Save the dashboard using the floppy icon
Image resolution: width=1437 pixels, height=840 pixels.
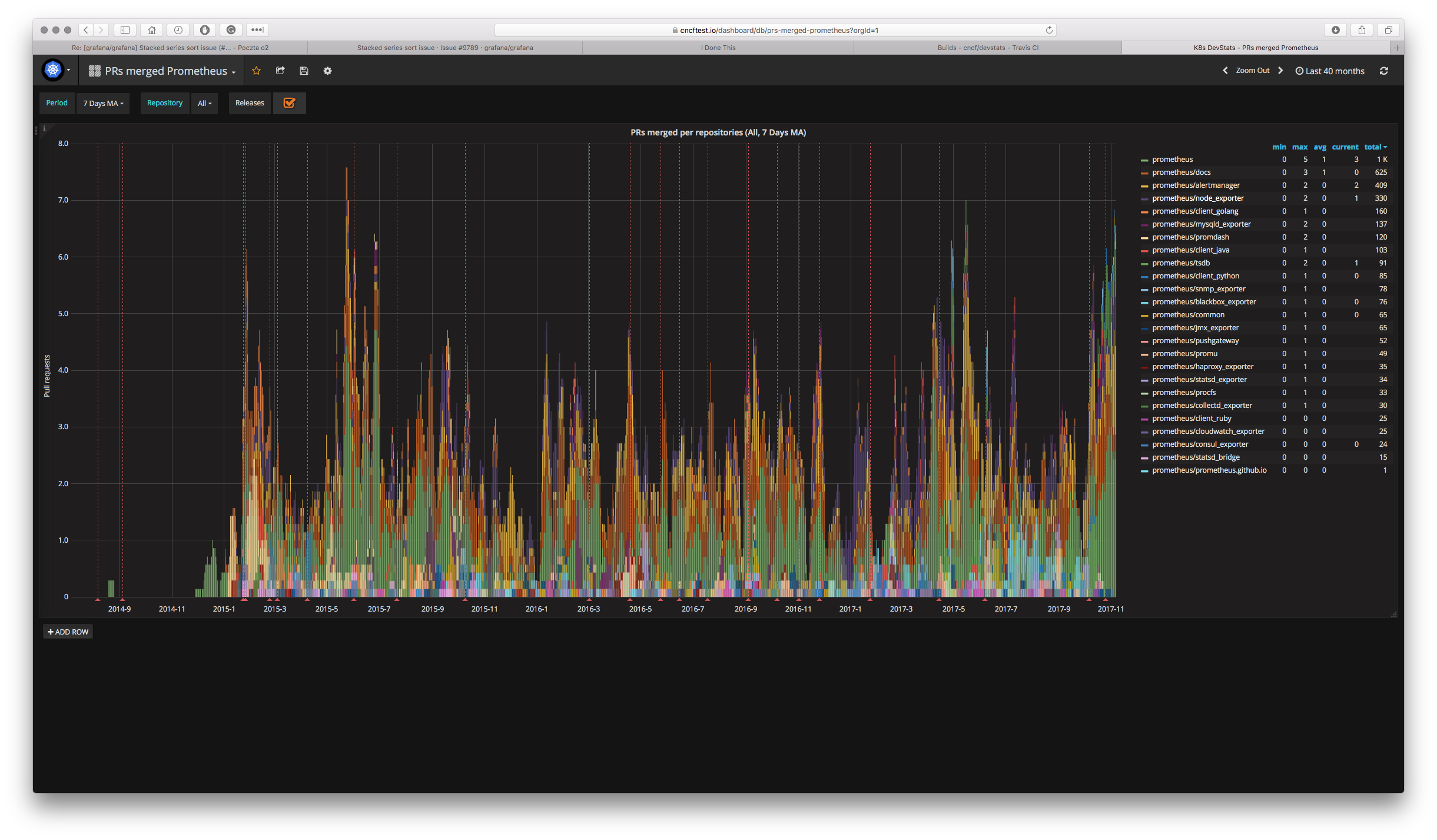[304, 71]
